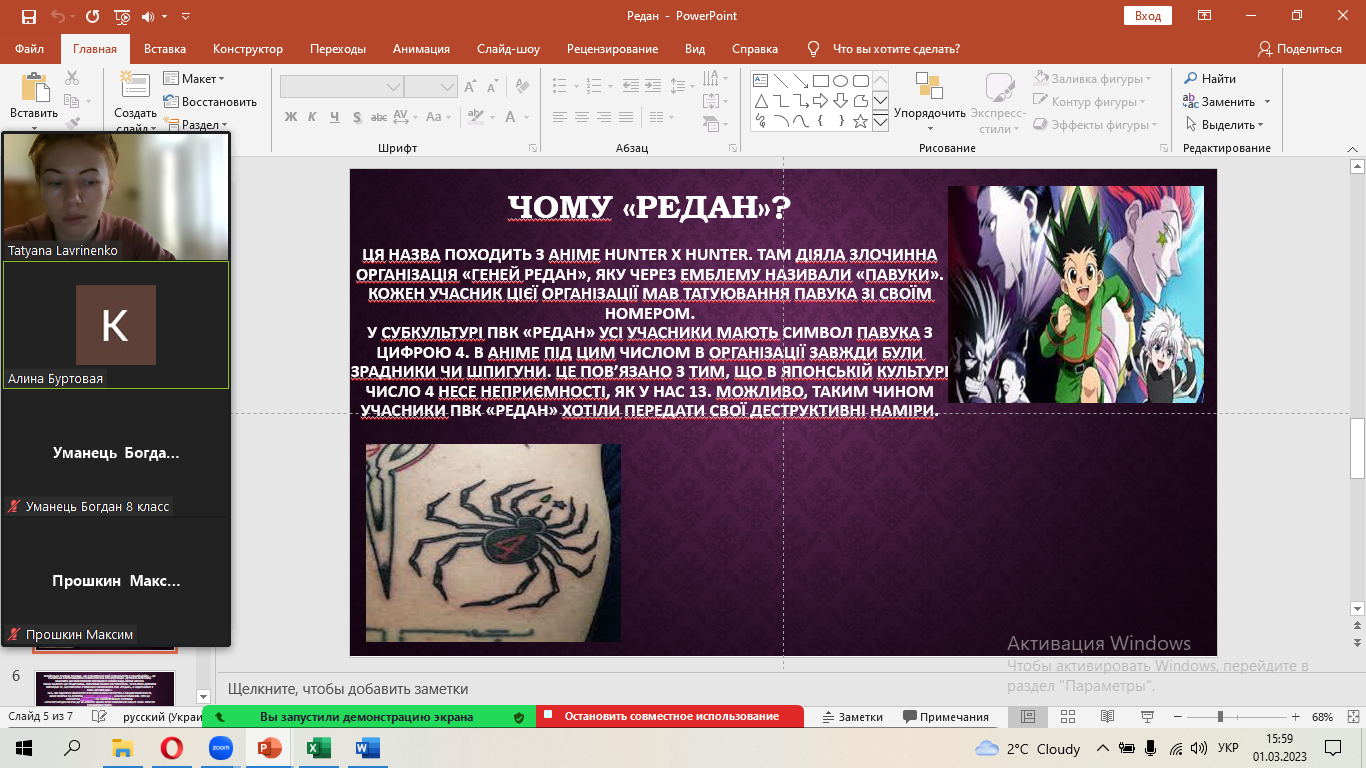Select the triangle shape in gallery
Image resolution: width=1366 pixels, height=768 pixels.
[761, 101]
